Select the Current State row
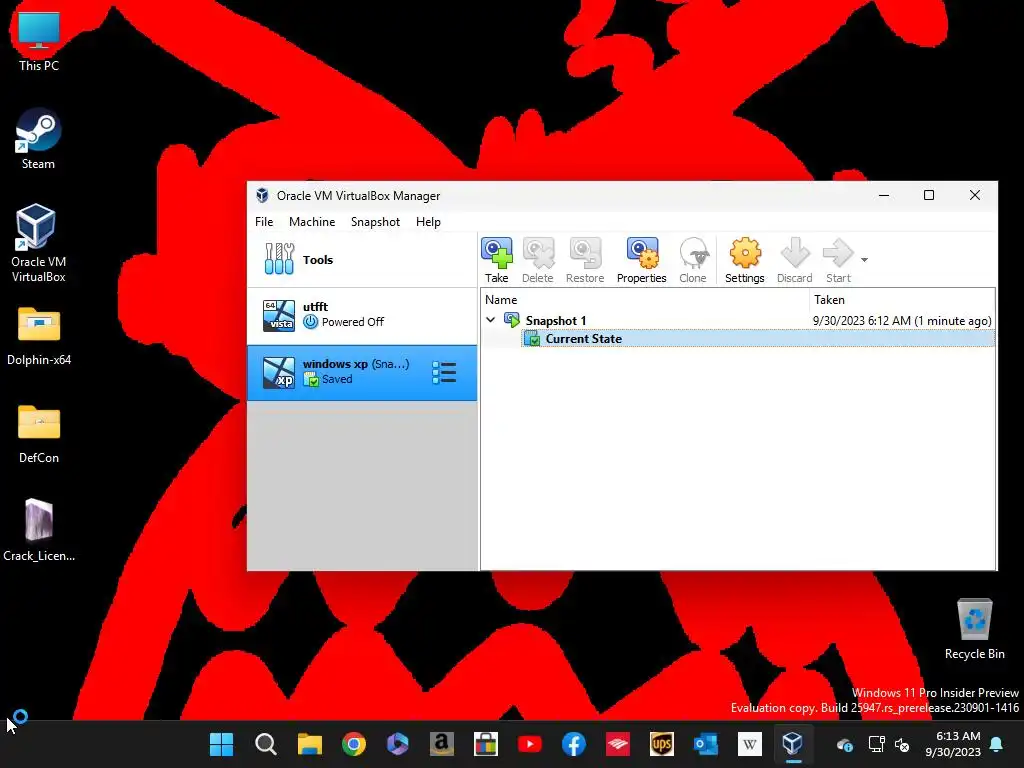Screen dimensions: 1024x768 coord(758,338)
